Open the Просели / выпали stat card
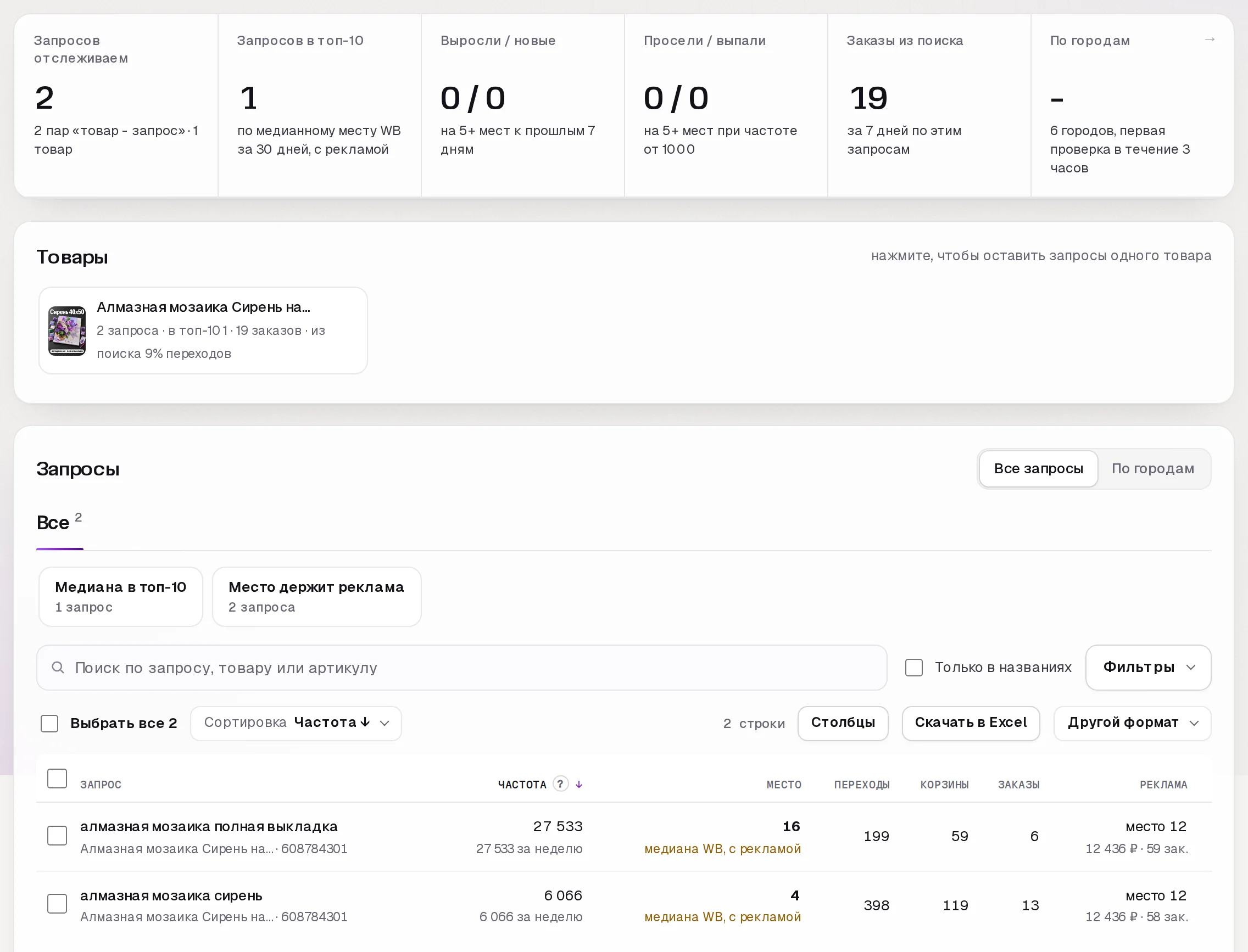 (x=726, y=105)
